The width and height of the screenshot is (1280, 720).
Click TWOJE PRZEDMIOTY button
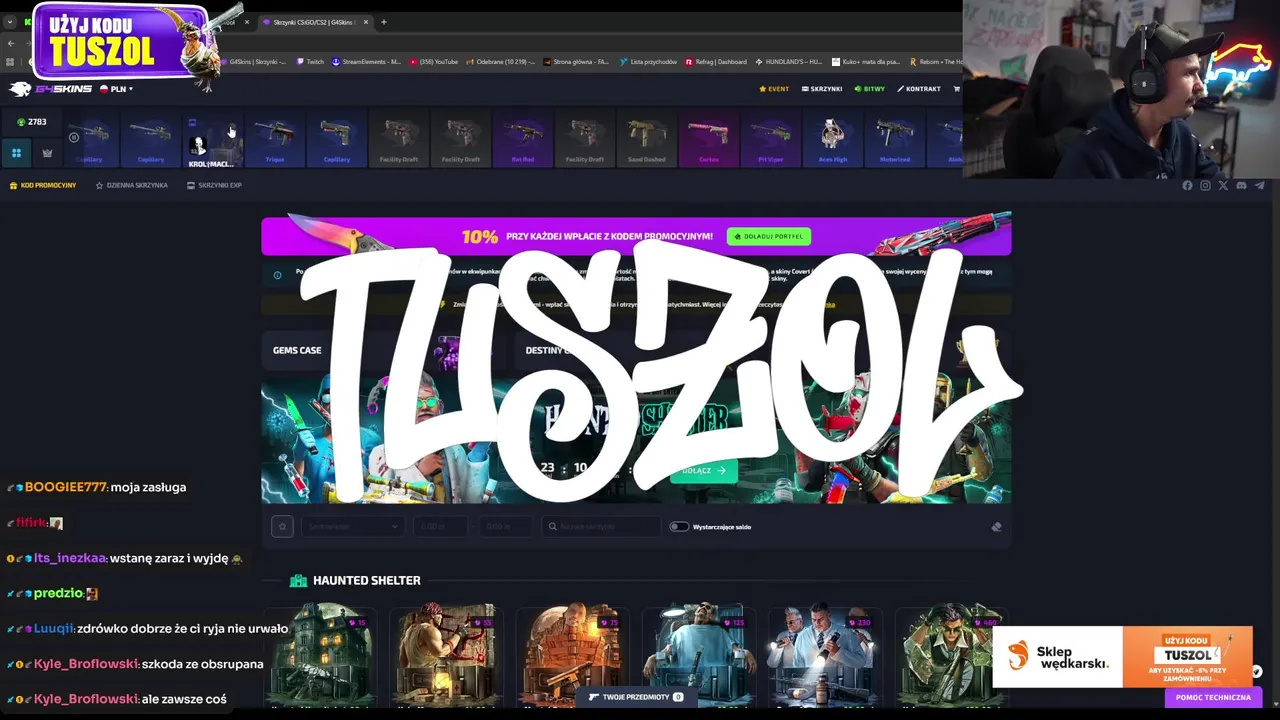[x=635, y=697]
